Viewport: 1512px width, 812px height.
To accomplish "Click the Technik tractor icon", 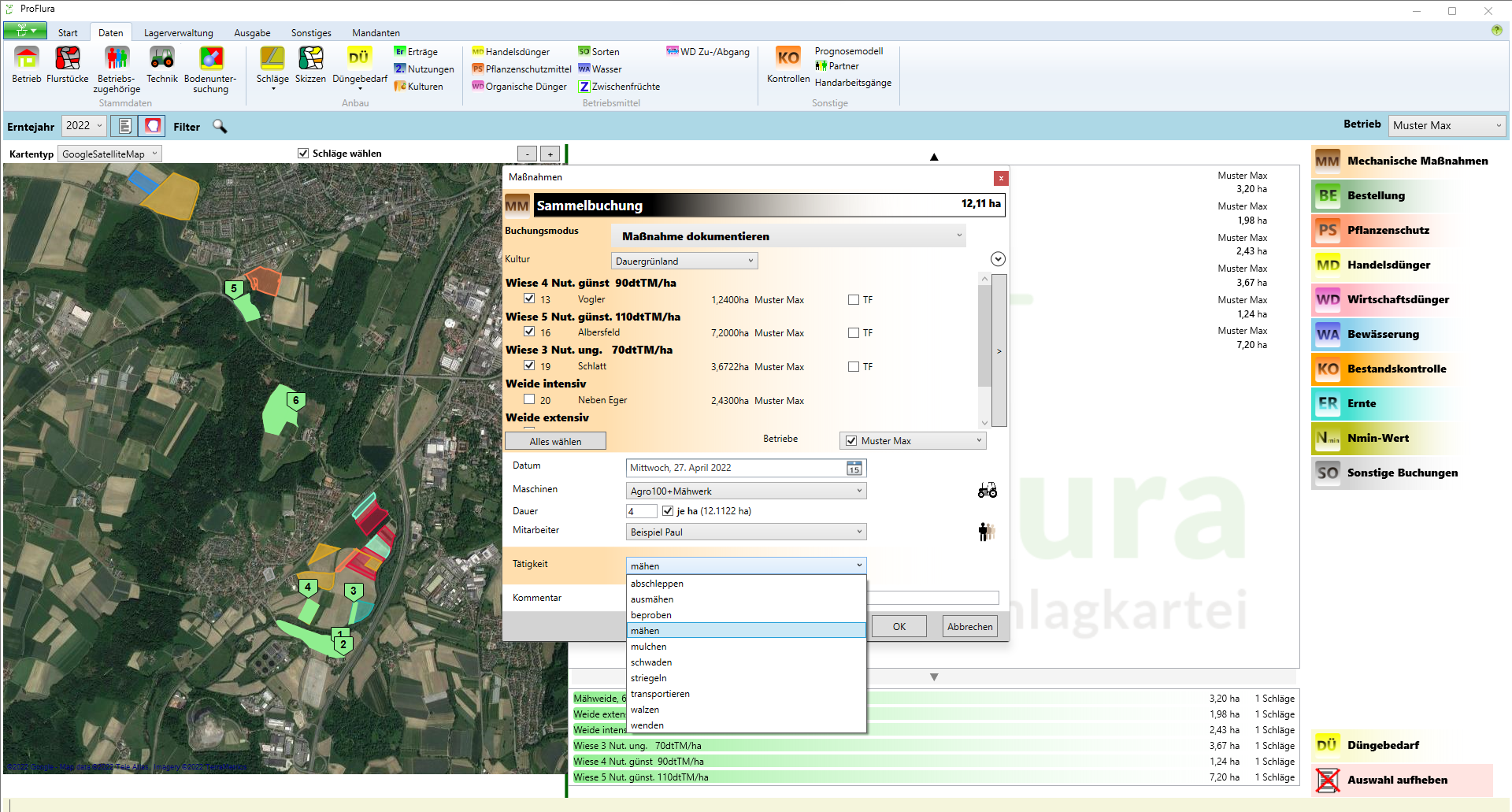I will (161, 59).
